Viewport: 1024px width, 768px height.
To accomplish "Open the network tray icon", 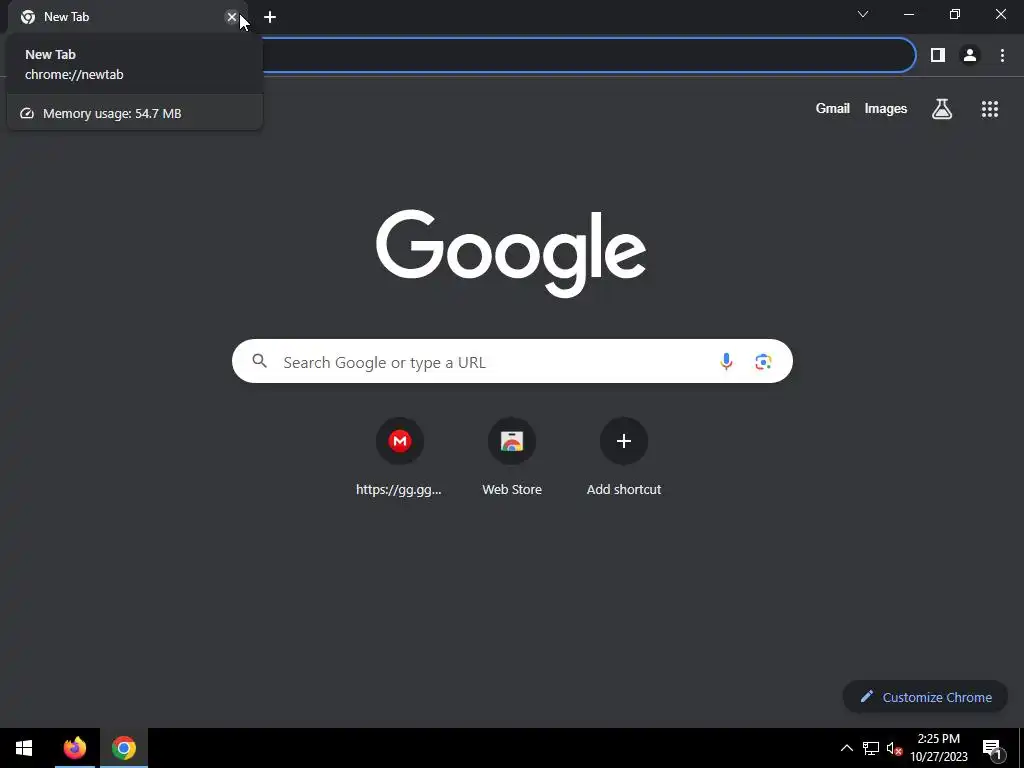I will 871,748.
